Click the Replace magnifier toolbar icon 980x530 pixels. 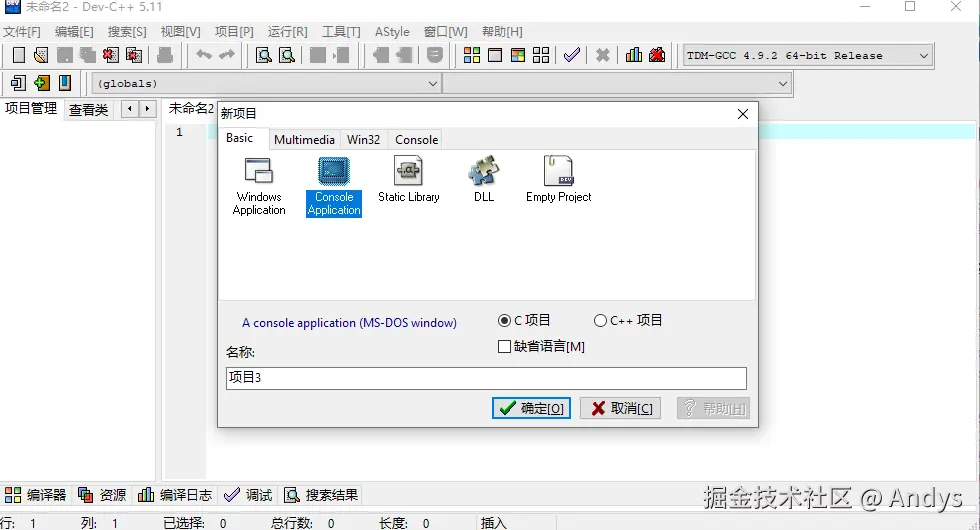click(287, 55)
